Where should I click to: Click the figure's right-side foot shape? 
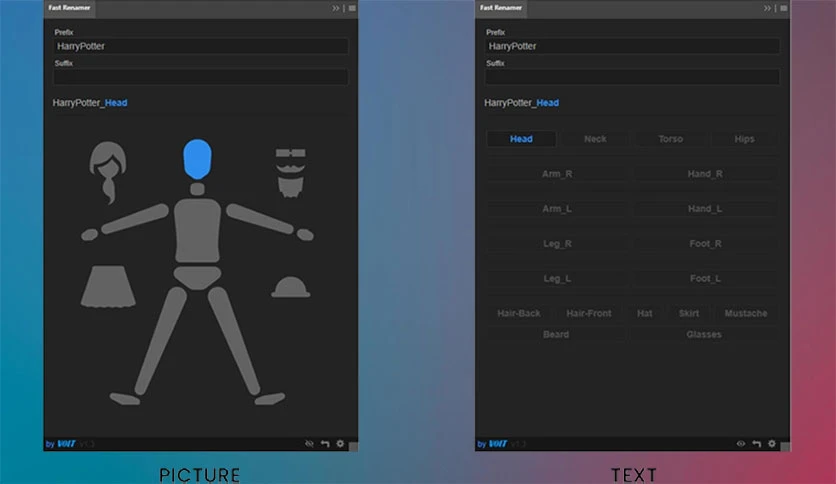270,398
